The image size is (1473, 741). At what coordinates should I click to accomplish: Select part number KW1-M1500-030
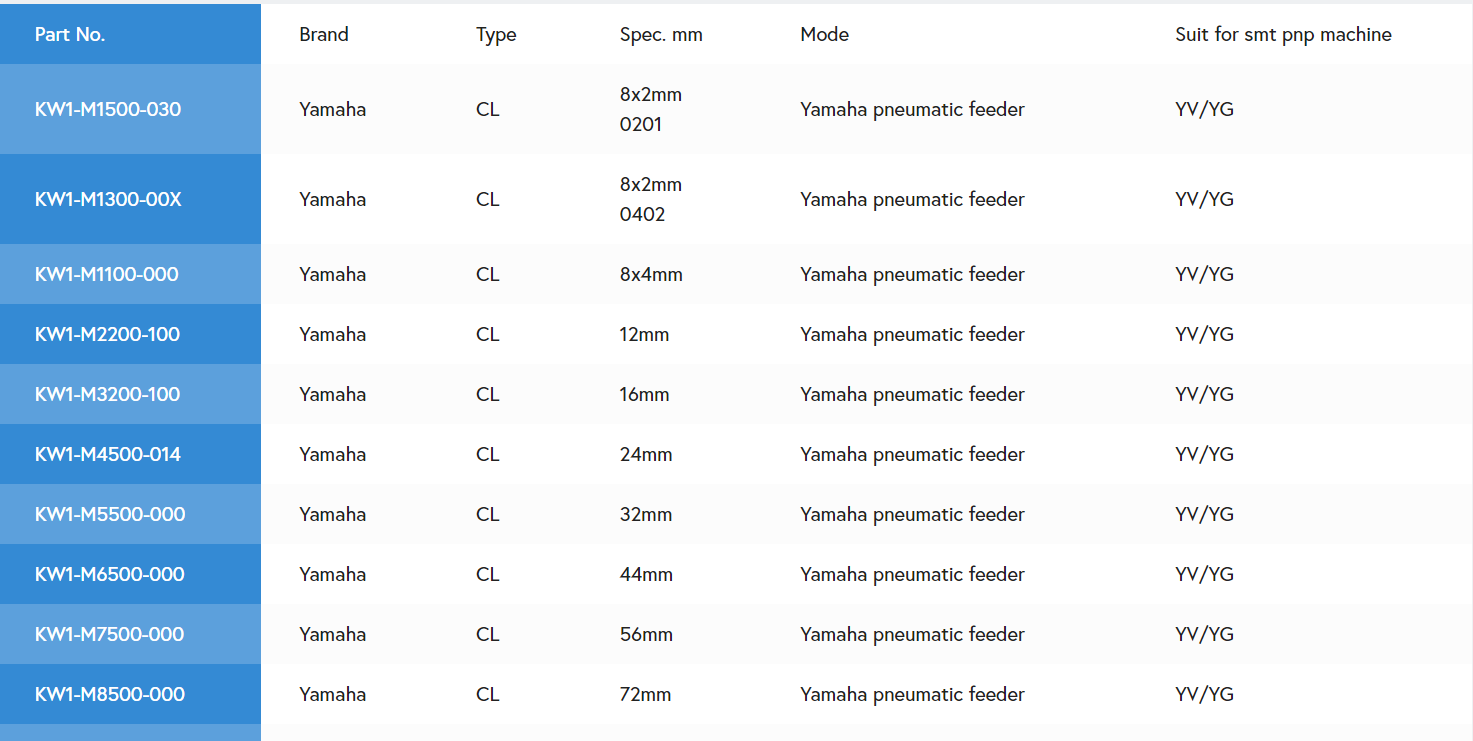[108, 109]
